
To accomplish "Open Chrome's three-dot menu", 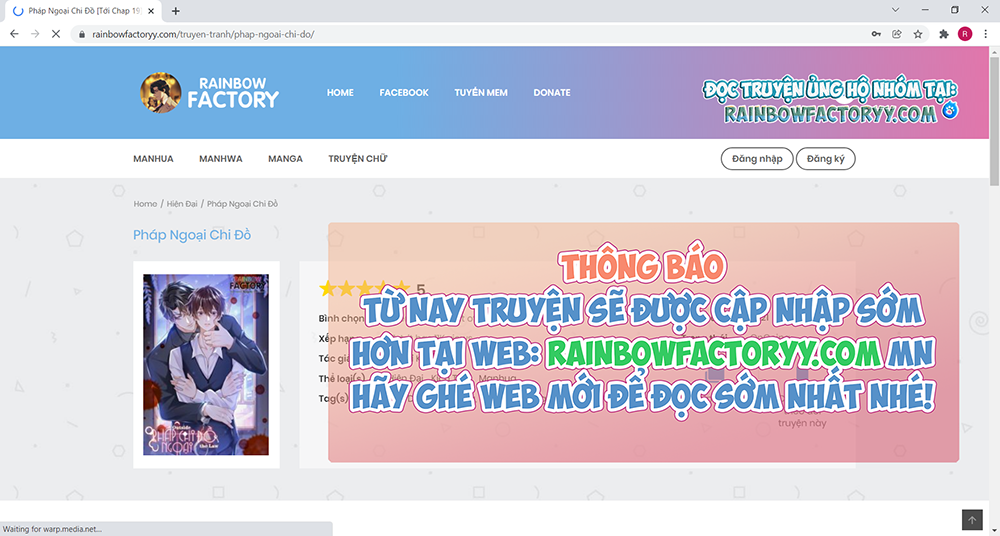I will 986,33.
